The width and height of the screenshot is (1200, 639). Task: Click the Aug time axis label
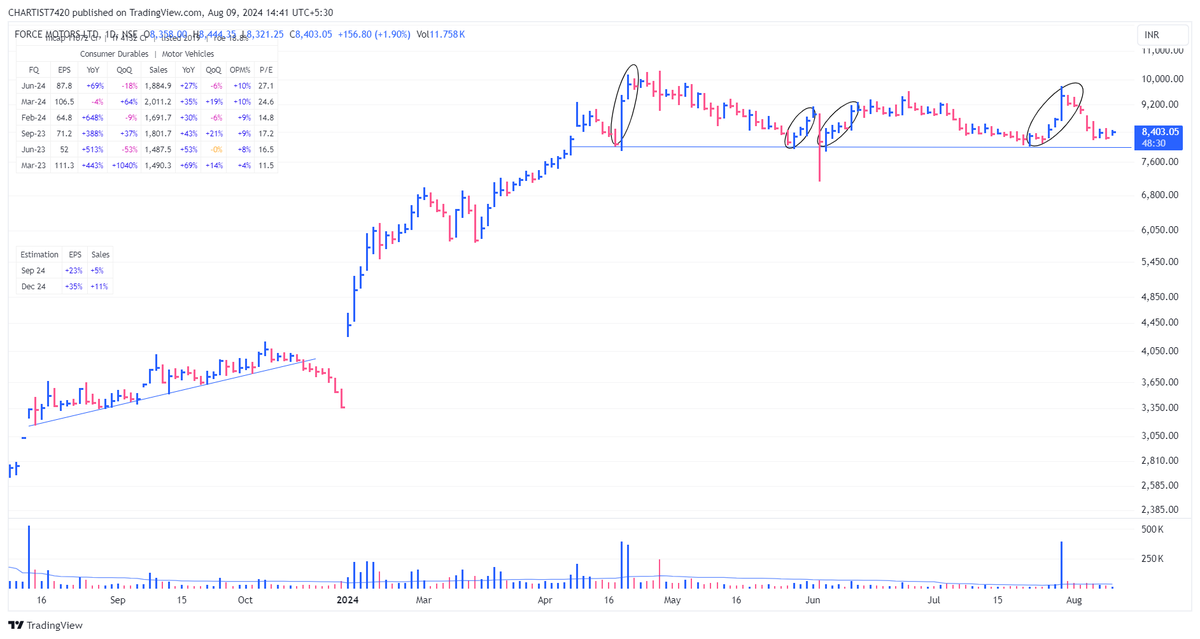pyautogui.click(x=1073, y=600)
